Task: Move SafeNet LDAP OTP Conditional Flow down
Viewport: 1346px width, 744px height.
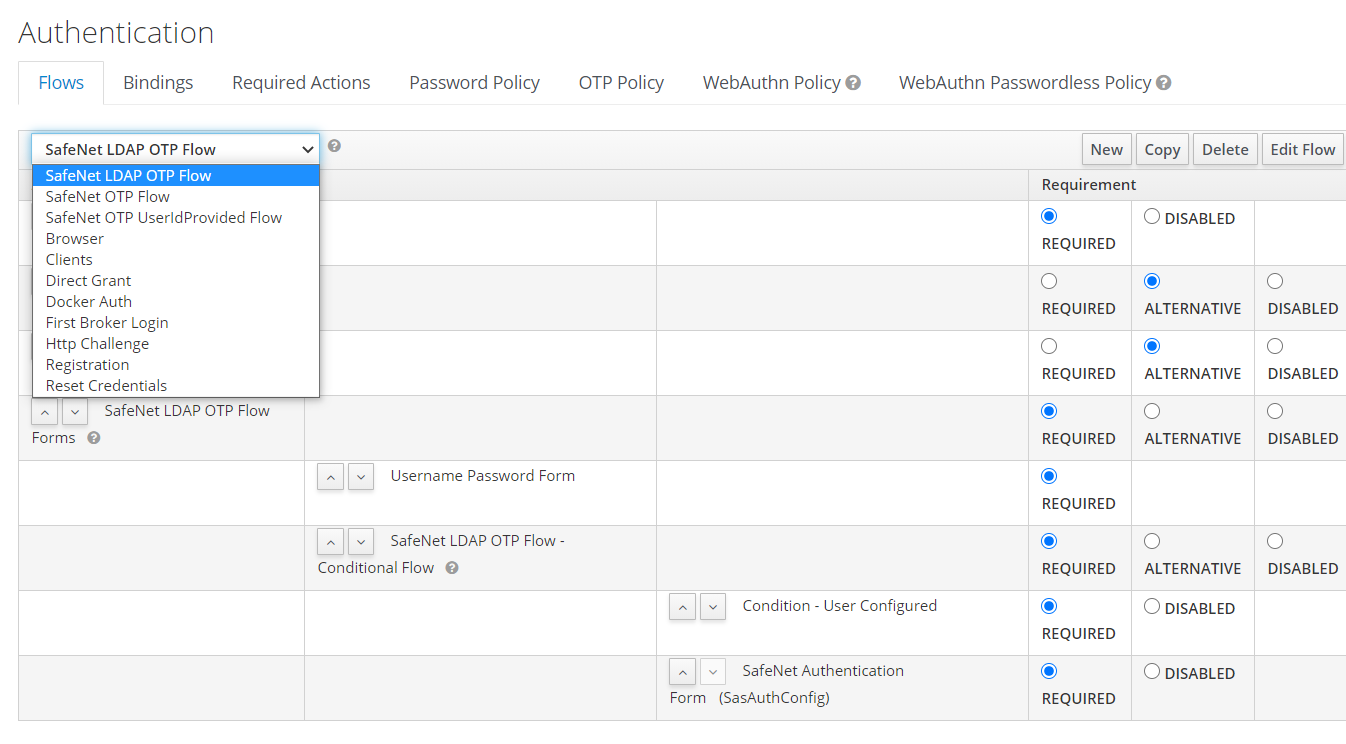Action: click(361, 542)
